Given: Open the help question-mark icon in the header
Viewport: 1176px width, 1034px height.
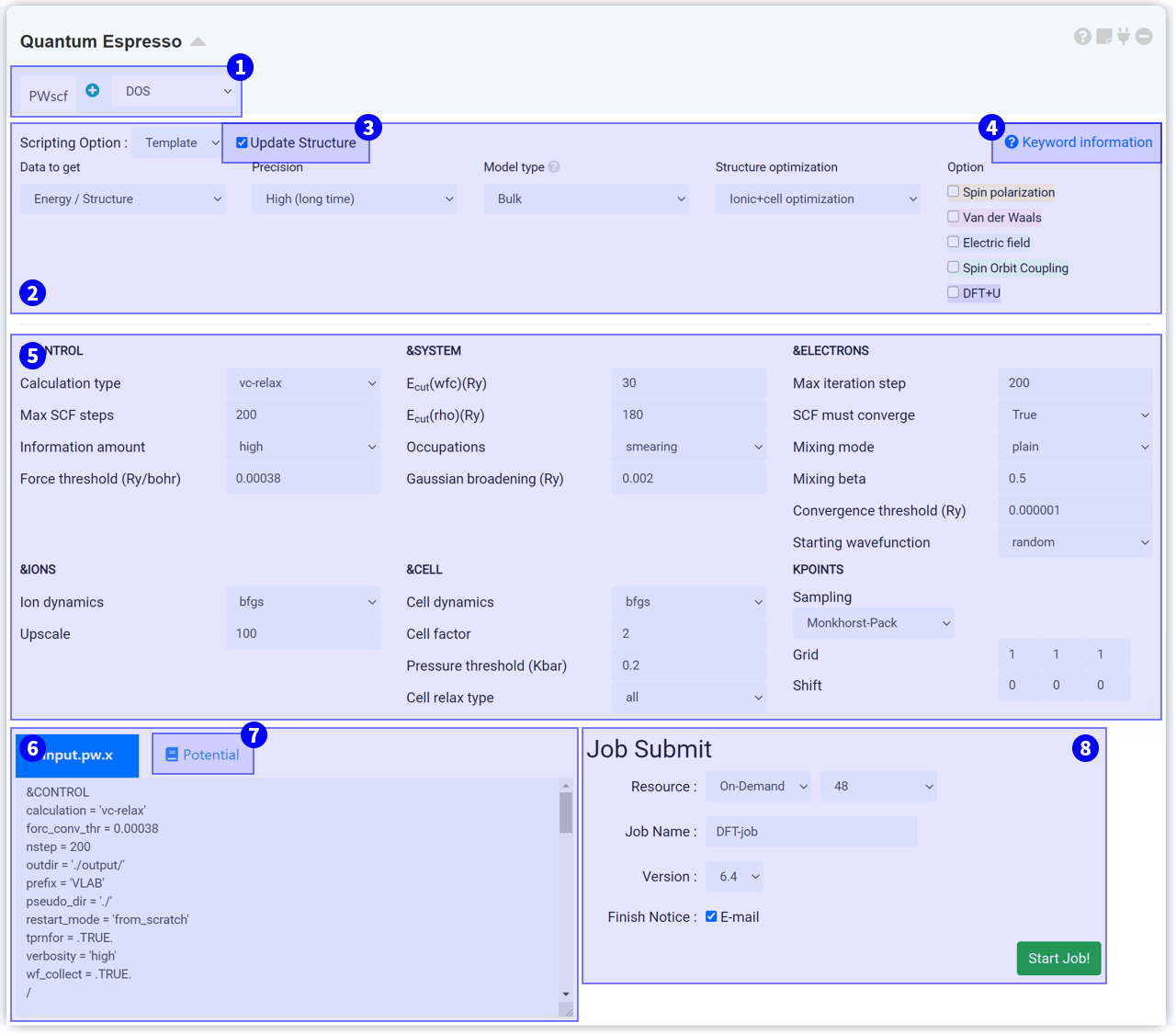Looking at the screenshot, I should [x=1082, y=37].
